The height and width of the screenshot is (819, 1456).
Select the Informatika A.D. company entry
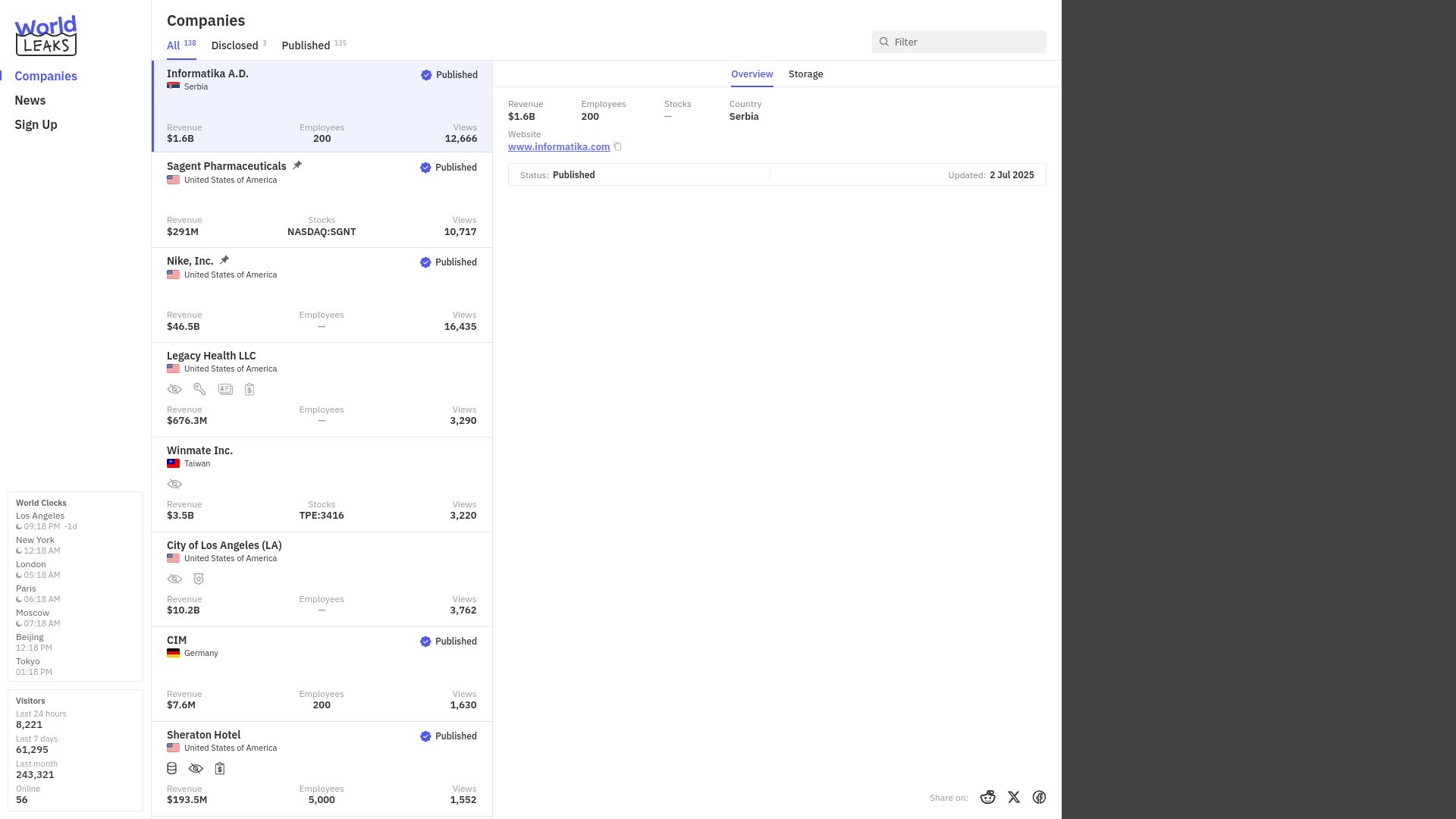click(322, 106)
